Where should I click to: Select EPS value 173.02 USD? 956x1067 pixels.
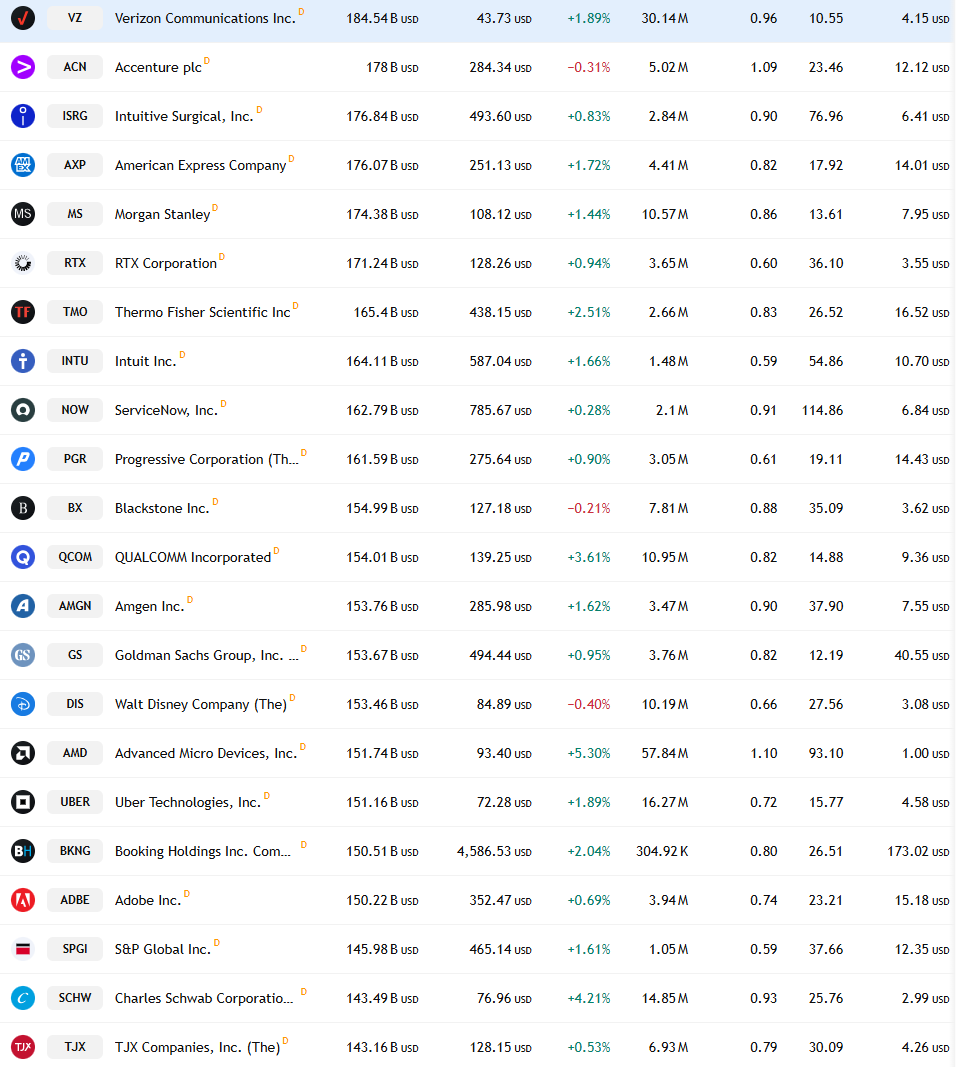click(x=918, y=851)
